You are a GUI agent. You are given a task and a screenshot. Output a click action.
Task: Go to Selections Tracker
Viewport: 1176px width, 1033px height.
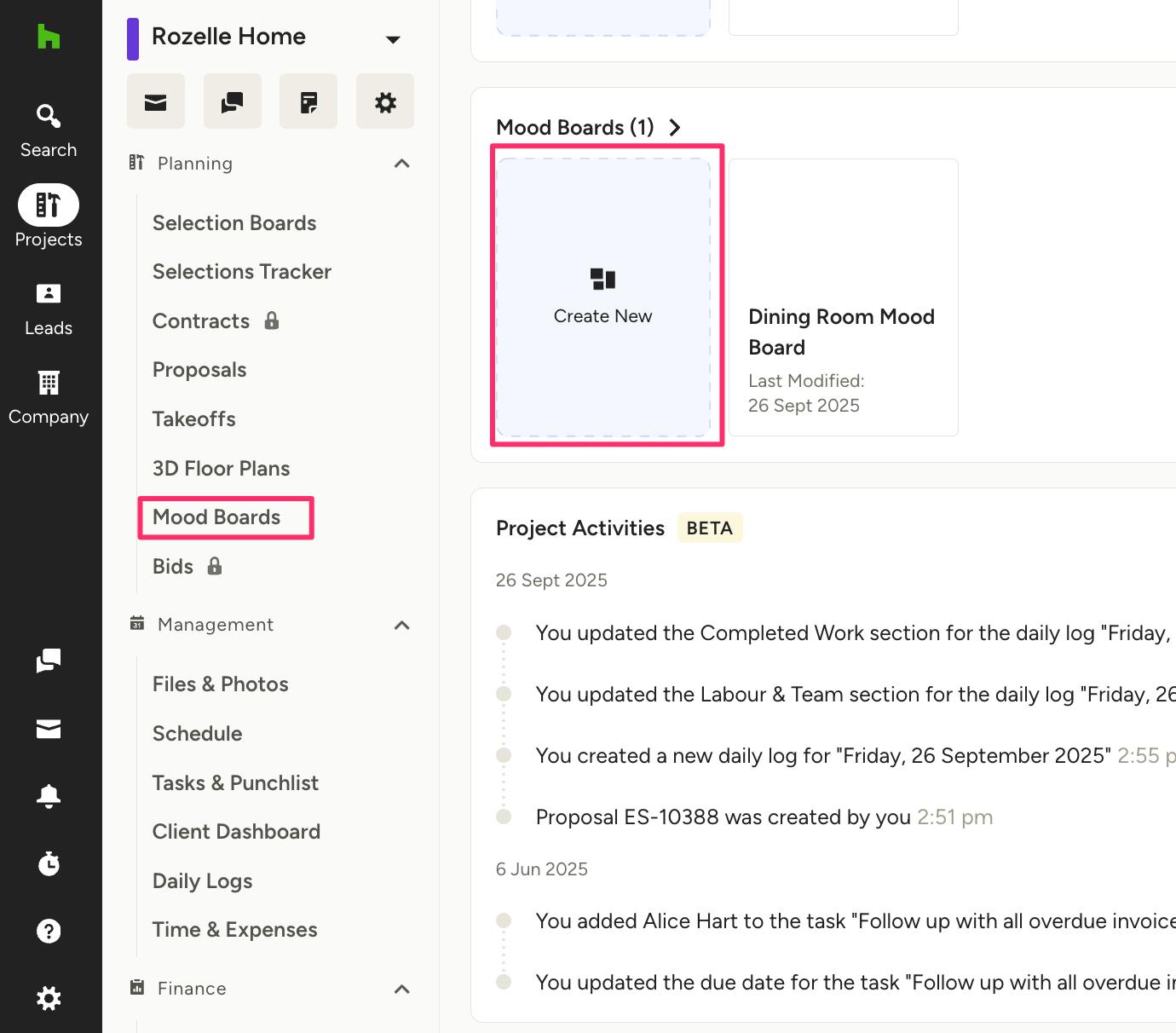[241, 272]
